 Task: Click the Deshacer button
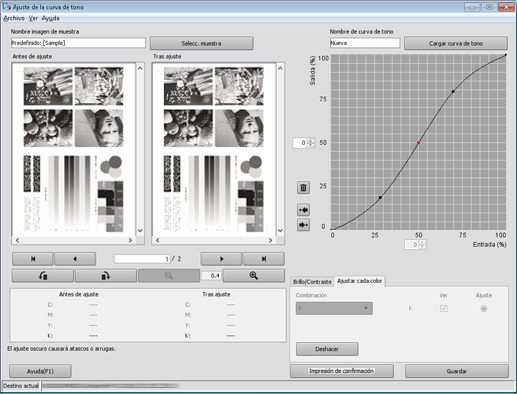[327, 349]
